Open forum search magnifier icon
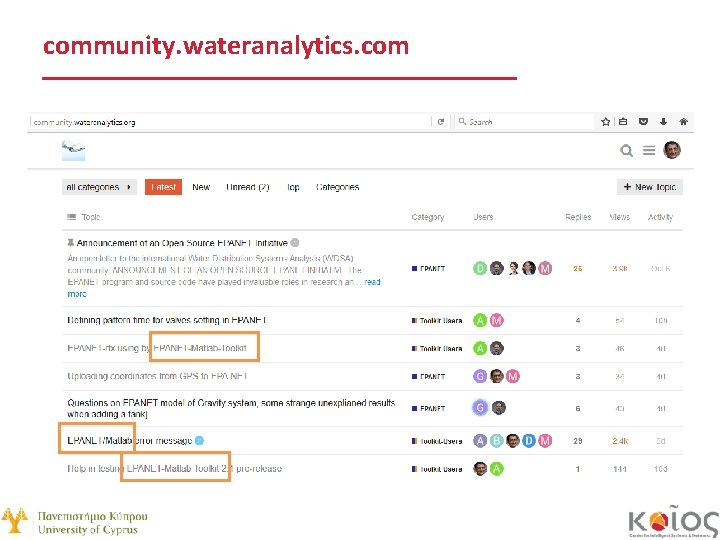Screen dimensions: 720x540 click(x=626, y=150)
